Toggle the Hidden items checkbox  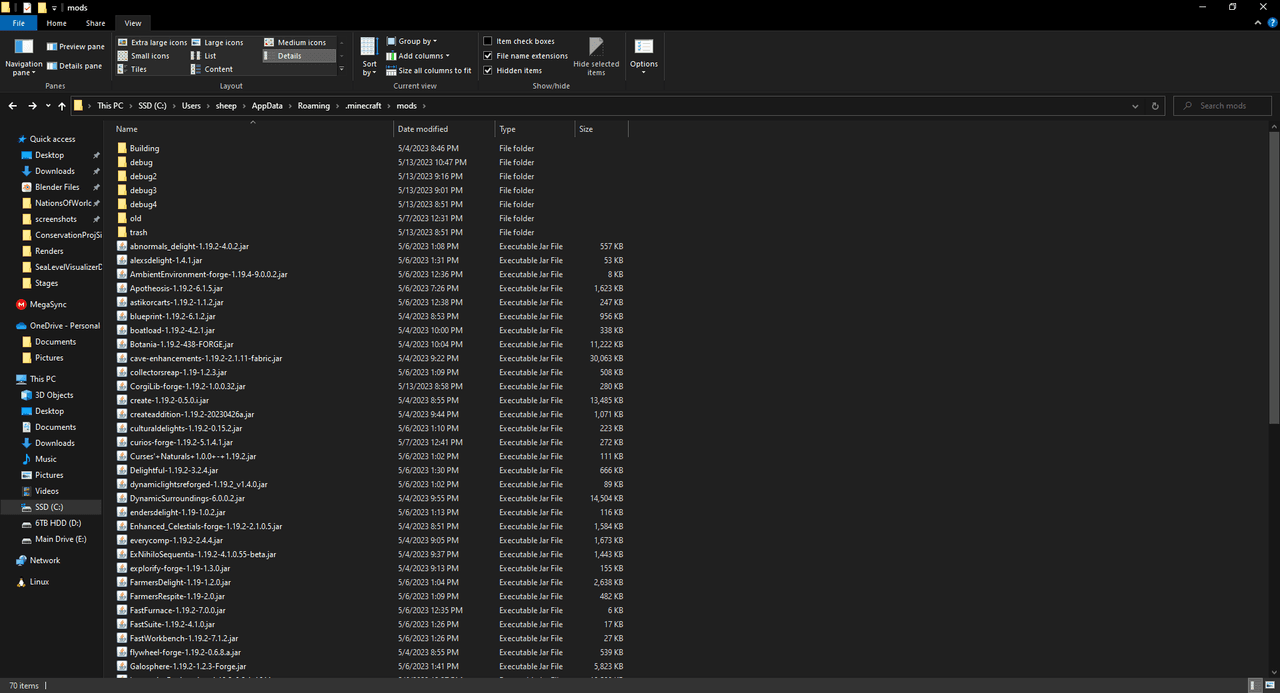(x=488, y=70)
